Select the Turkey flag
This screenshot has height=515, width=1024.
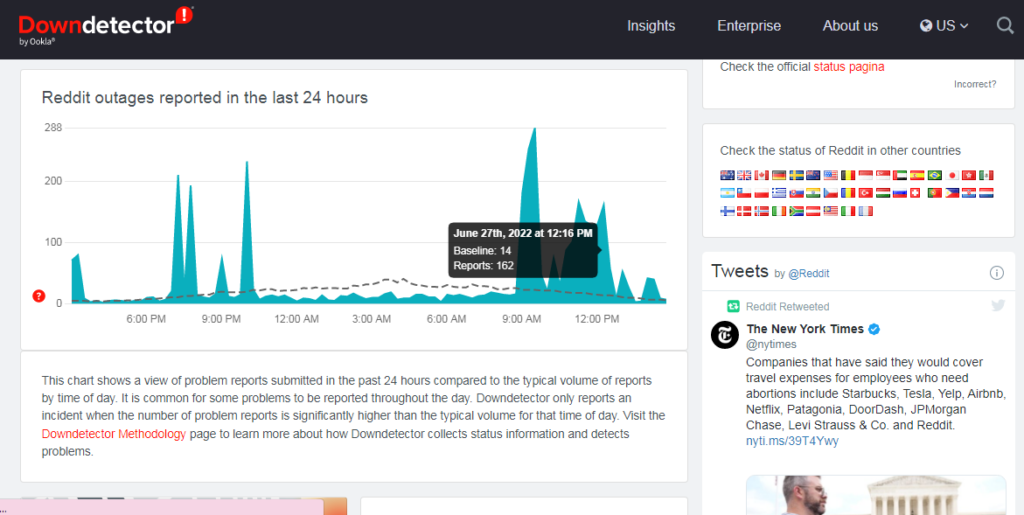click(x=866, y=193)
